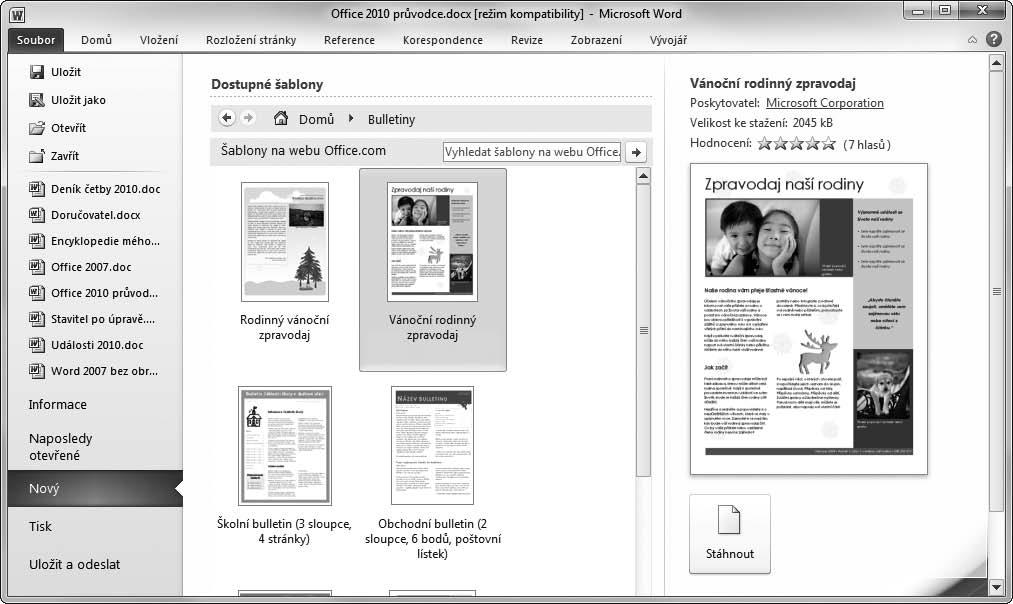
Task: Click the Uložit jako icon
Action: (x=37, y=99)
